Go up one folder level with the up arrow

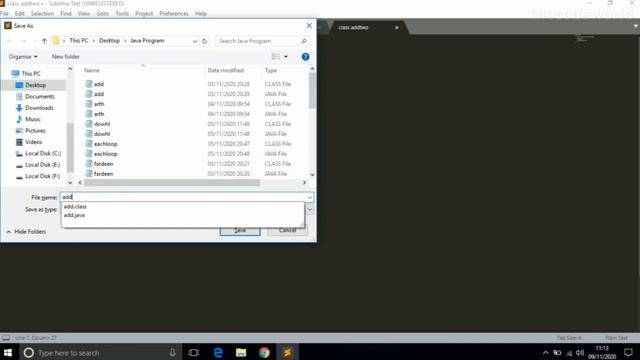tap(44, 41)
